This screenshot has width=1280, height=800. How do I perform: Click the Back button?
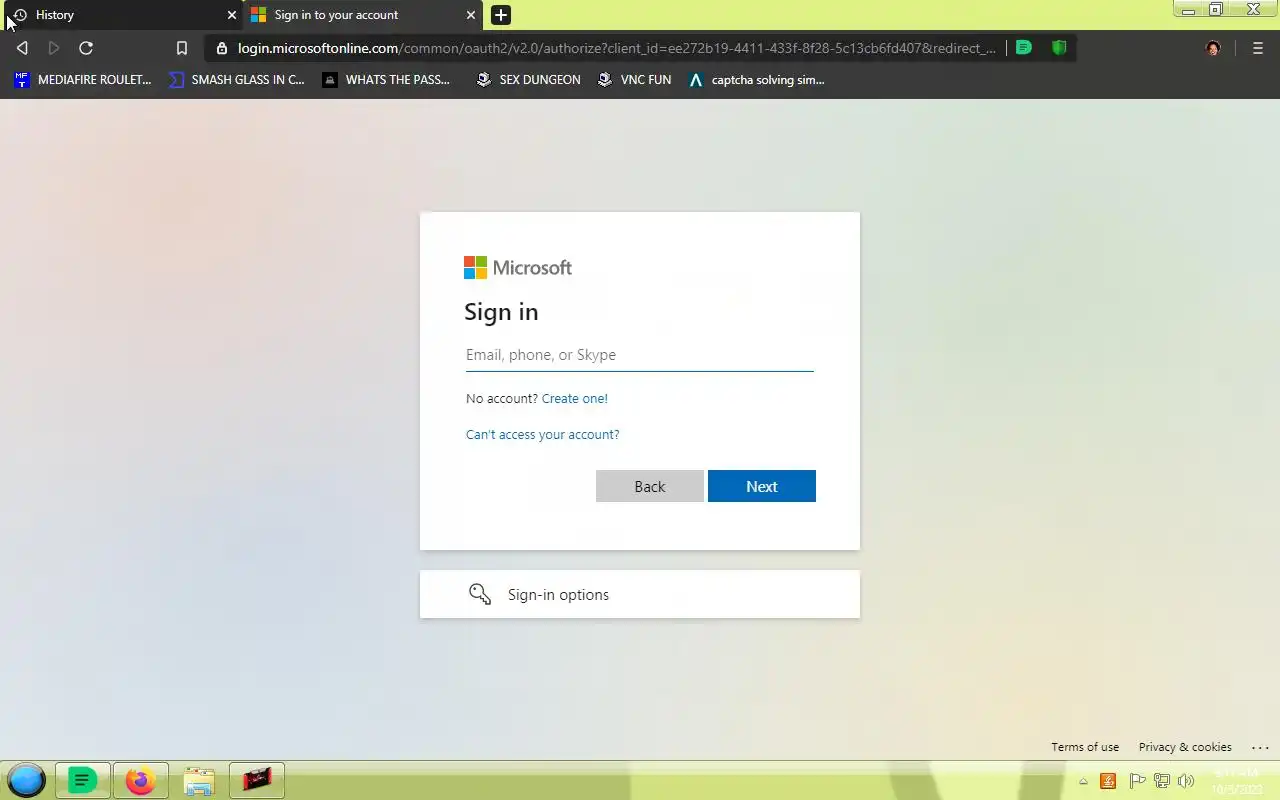click(650, 486)
